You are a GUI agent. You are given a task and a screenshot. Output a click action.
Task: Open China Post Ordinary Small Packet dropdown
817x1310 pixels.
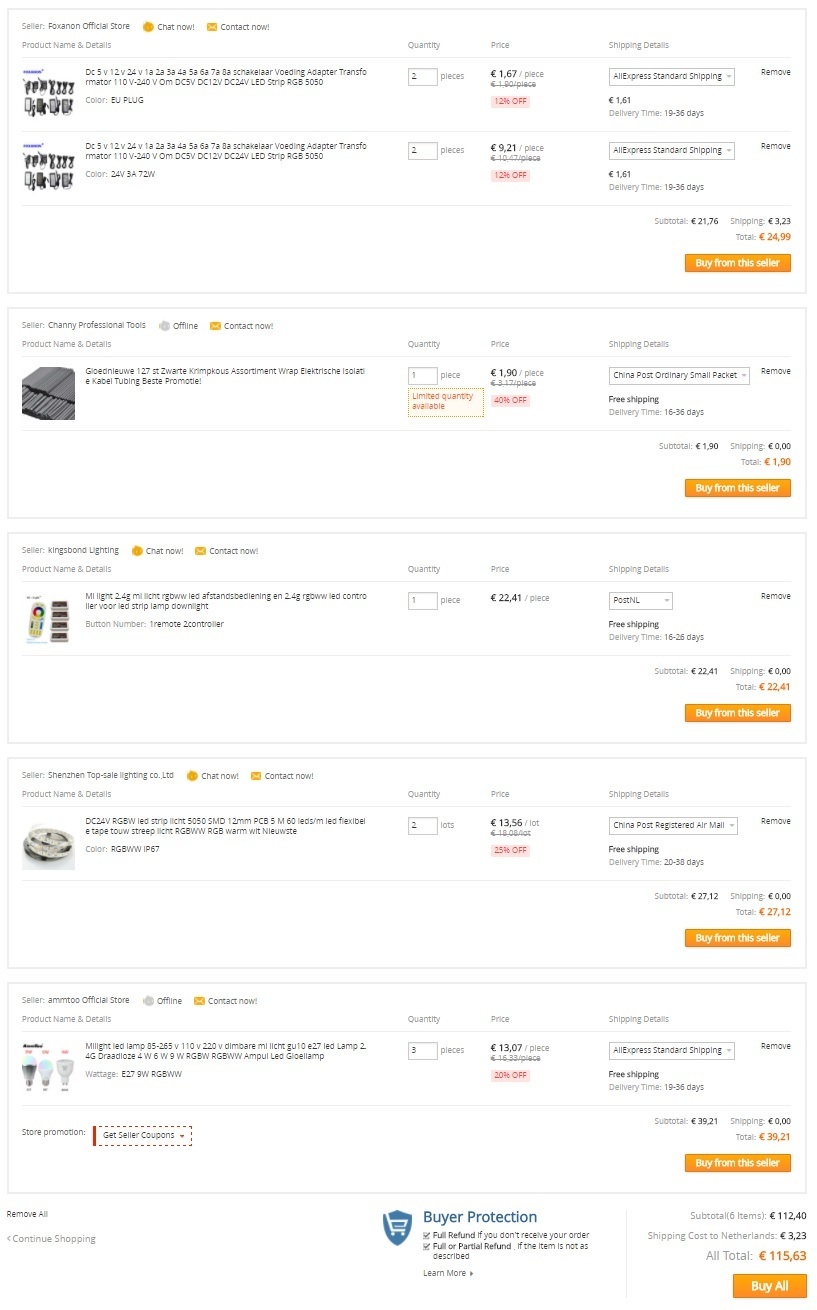(x=679, y=376)
